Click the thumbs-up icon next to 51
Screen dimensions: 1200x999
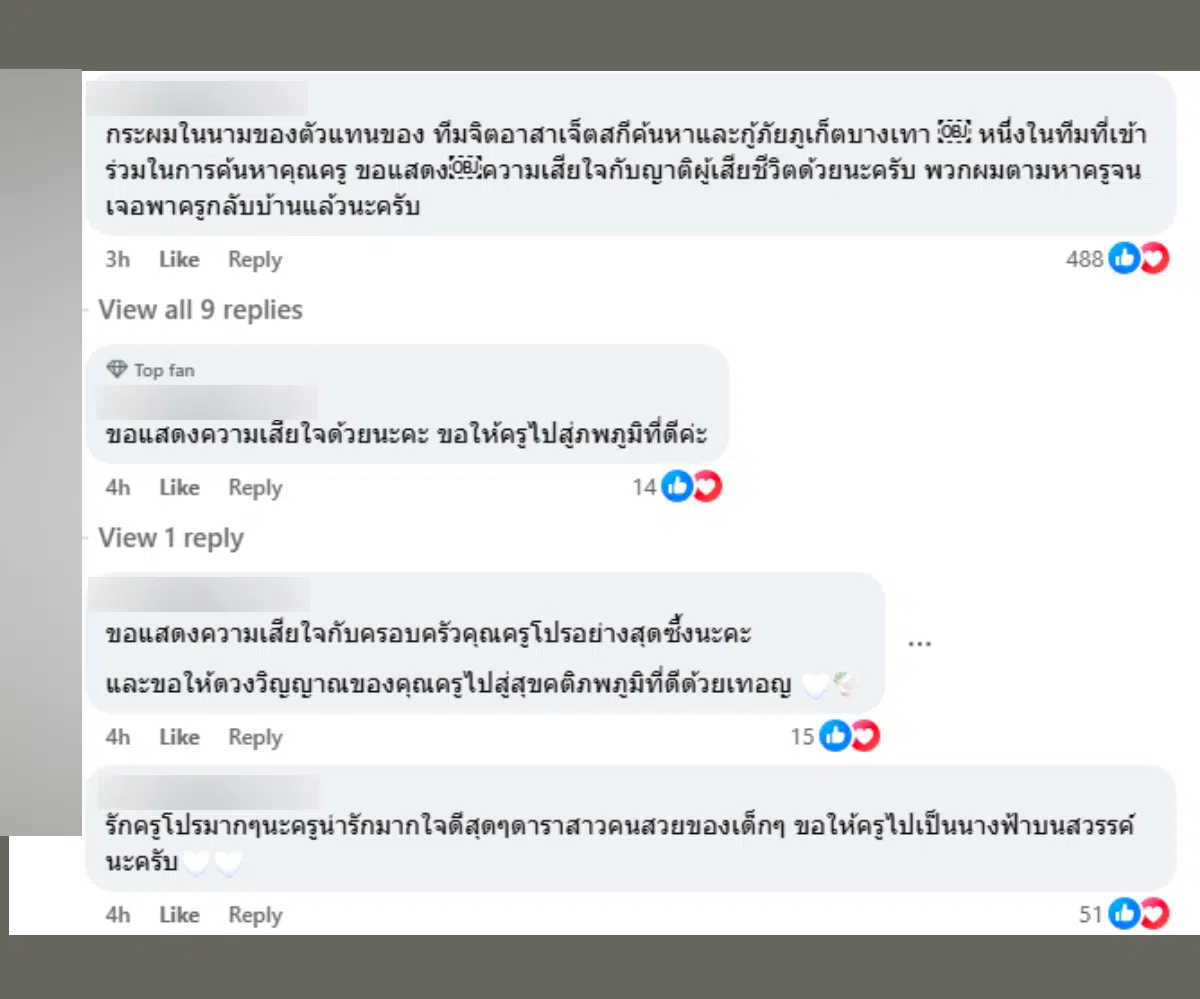pos(1124,913)
